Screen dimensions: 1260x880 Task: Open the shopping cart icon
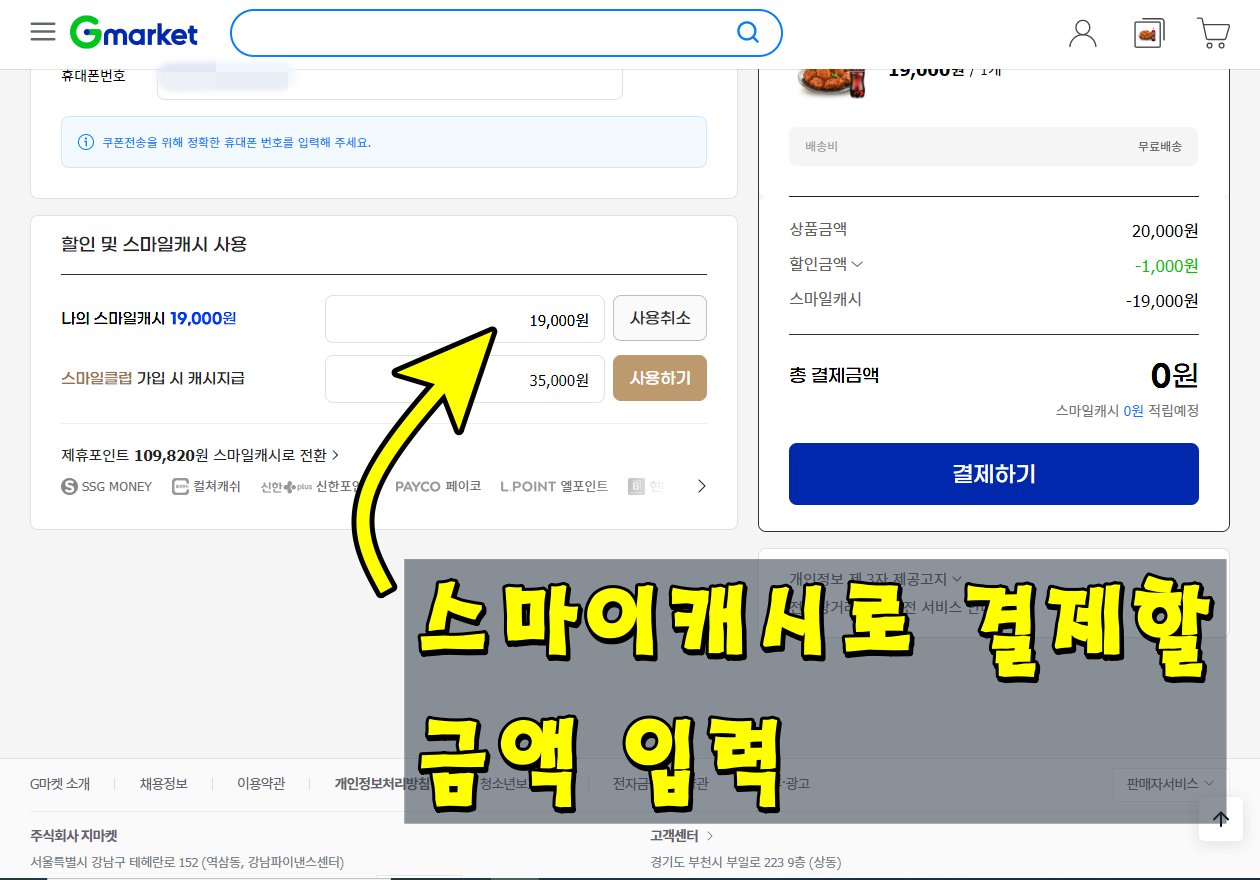pyautogui.click(x=1213, y=33)
